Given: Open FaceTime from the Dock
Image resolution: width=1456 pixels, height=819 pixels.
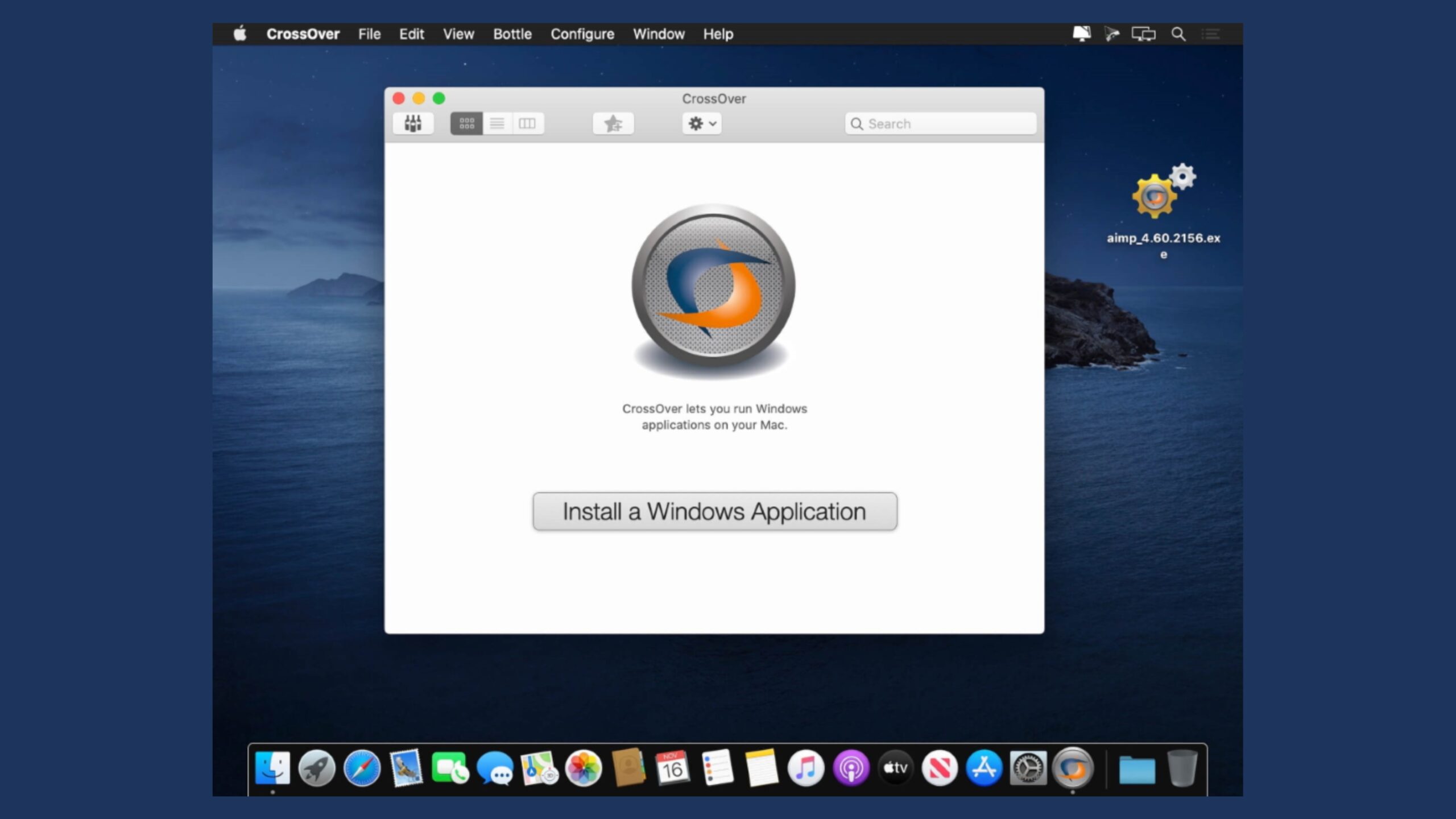Looking at the screenshot, I should coord(450,768).
